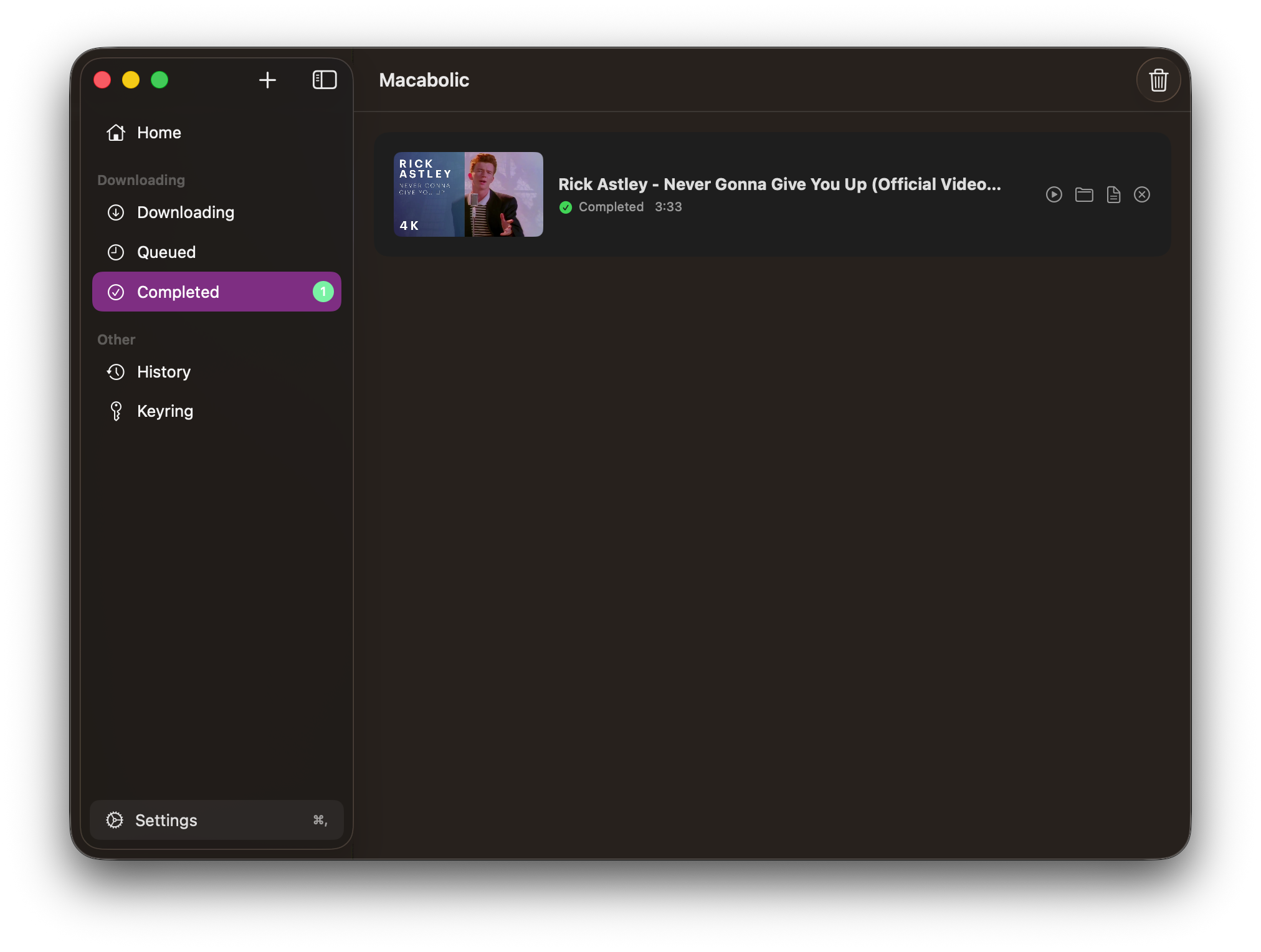
Task: Remove the Rick Astley download from the list
Action: coord(1142,194)
